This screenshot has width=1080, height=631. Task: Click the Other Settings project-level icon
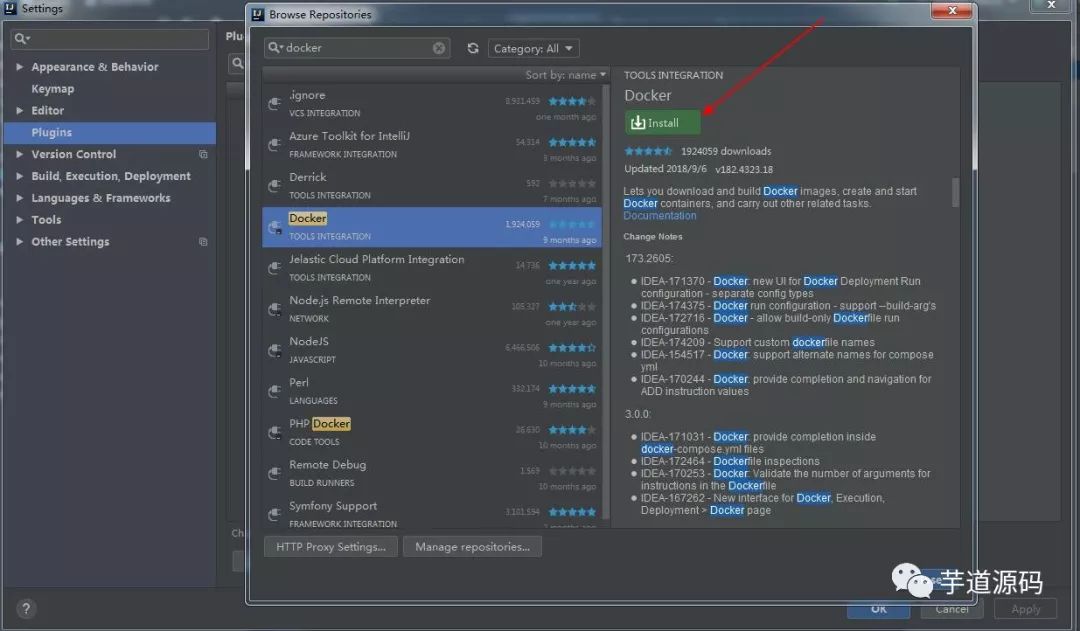[203, 242]
